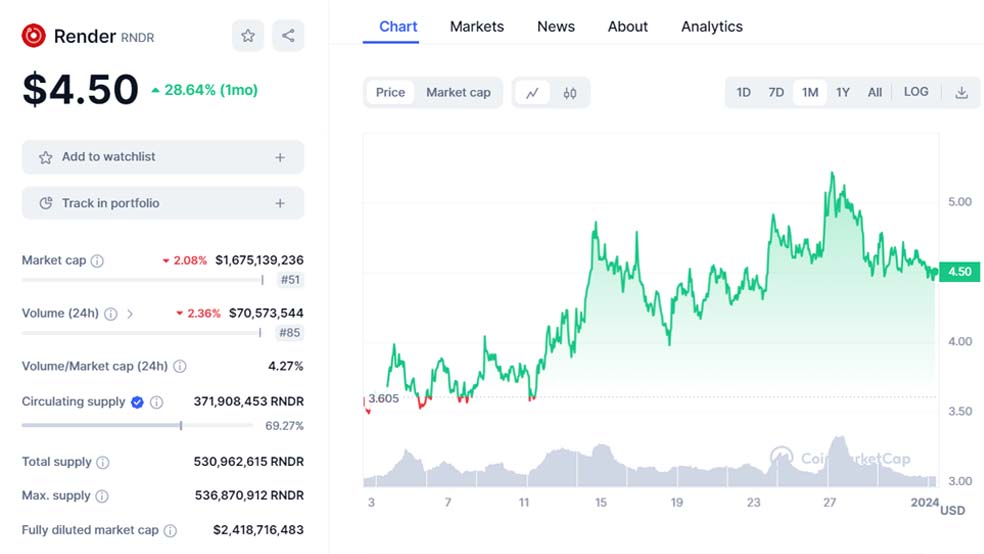Screen dimensions: 984x554
Task: Set chart range to 1D
Action: coord(744,93)
